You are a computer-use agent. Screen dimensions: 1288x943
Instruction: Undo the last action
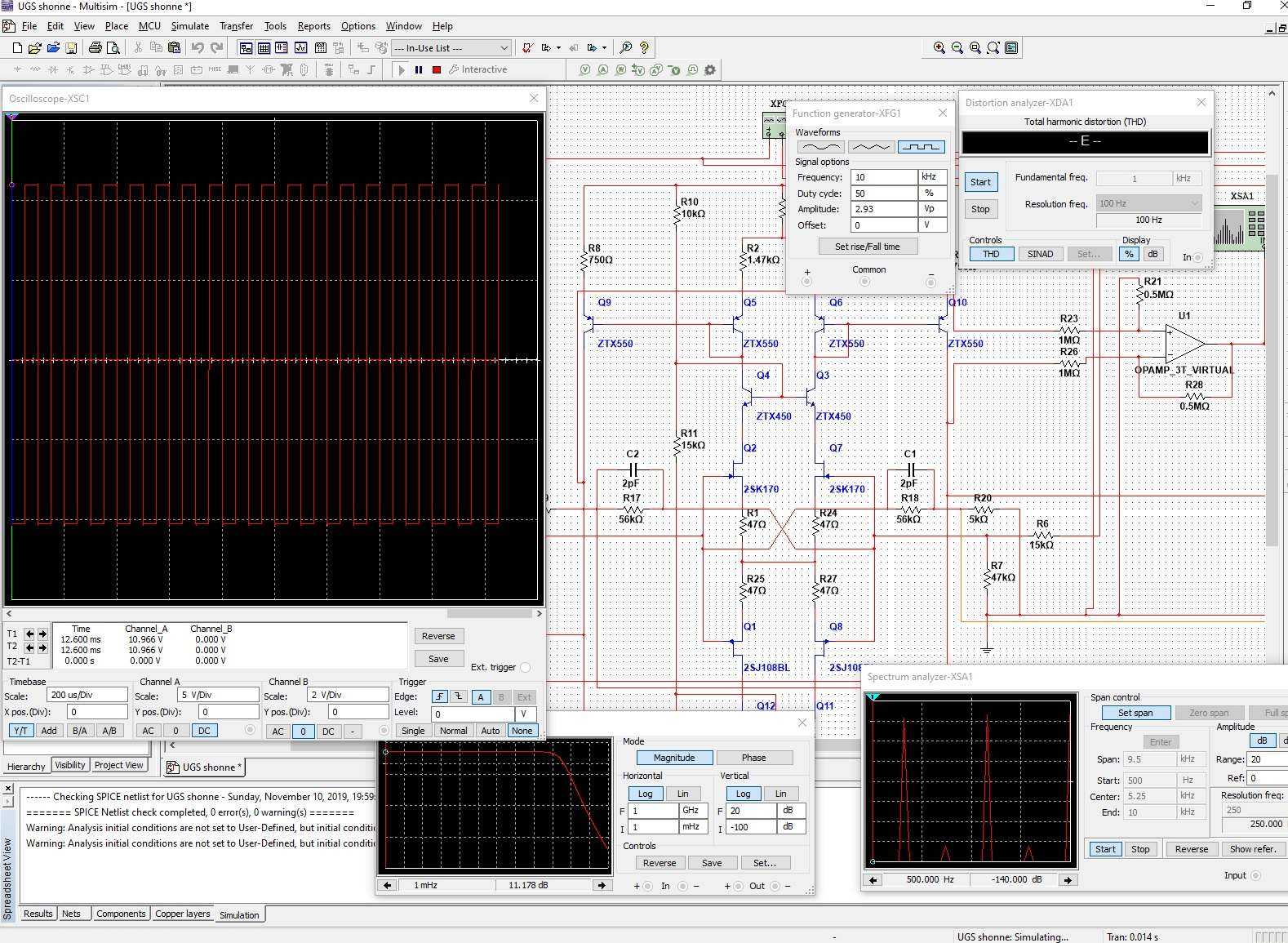tap(198, 48)
